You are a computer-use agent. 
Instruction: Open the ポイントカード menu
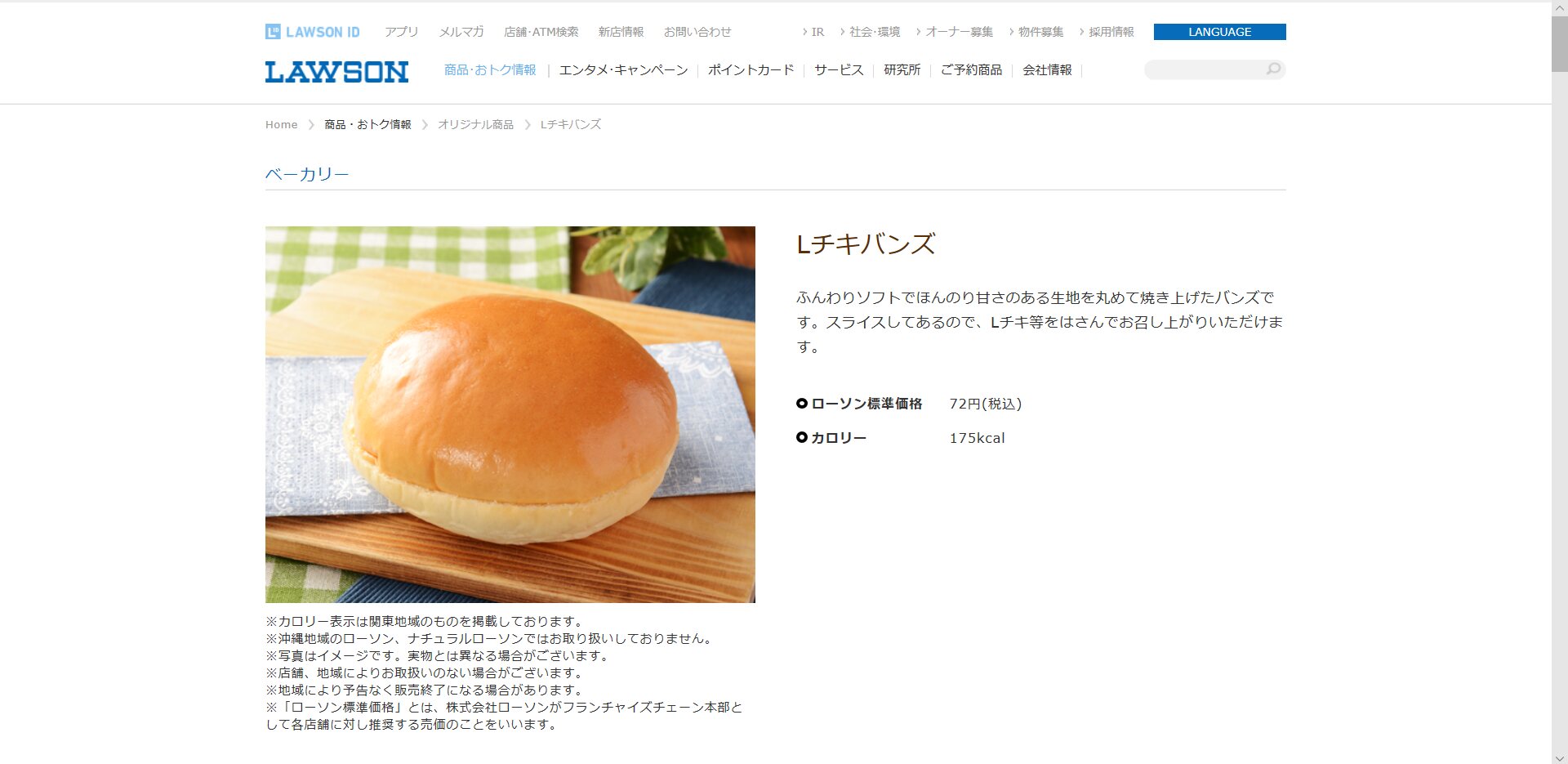tap(751, 70)
